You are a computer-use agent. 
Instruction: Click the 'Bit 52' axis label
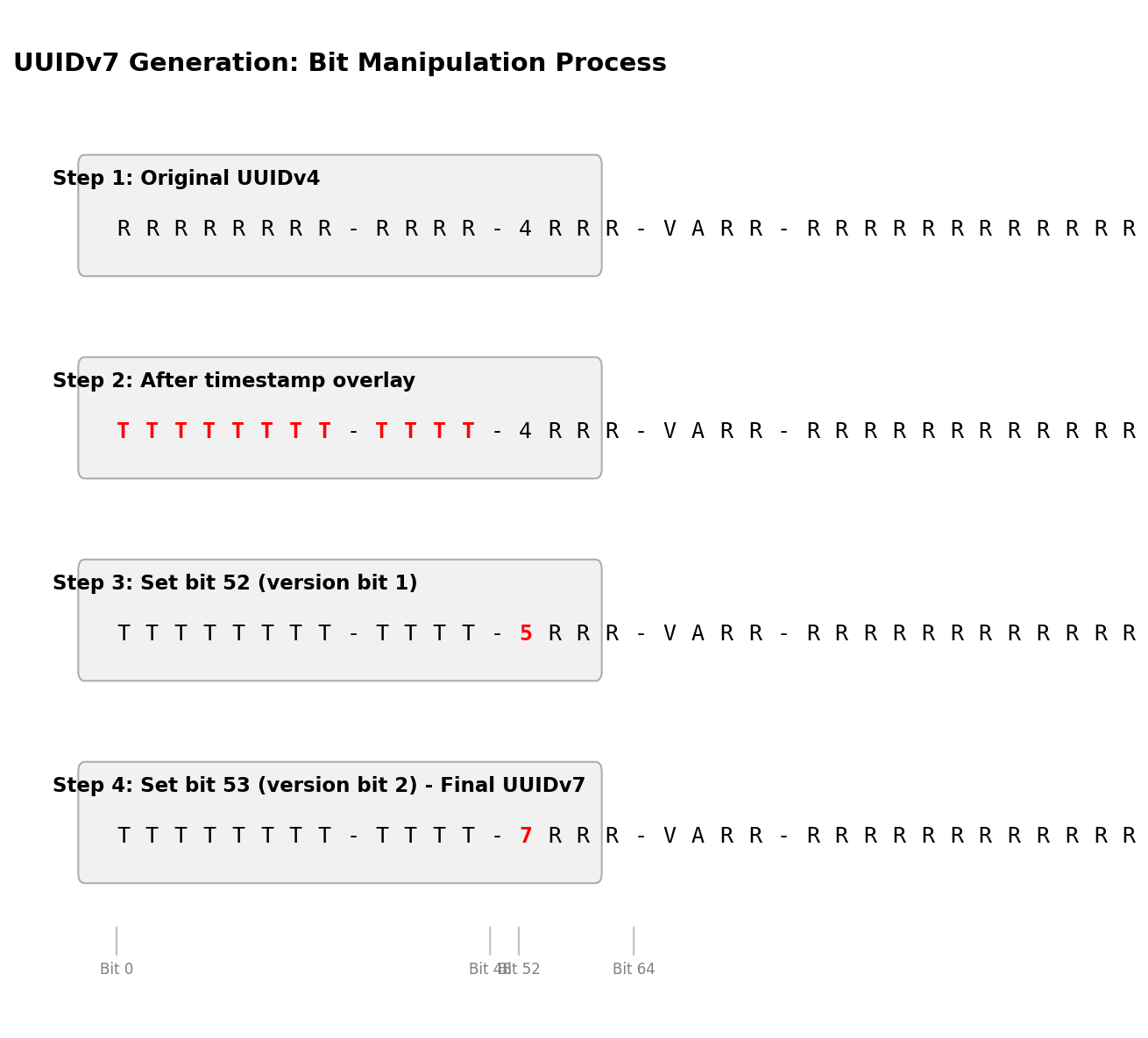click(x=524, y=970)
